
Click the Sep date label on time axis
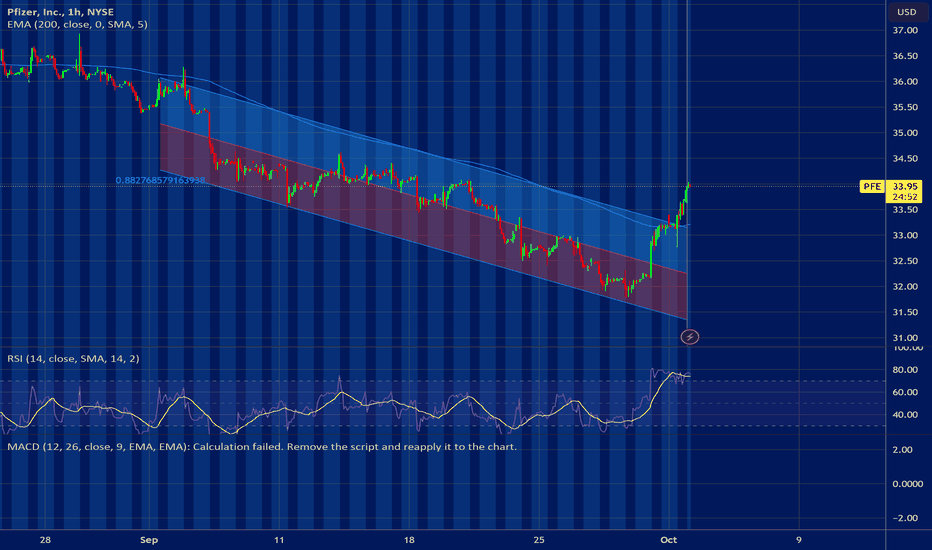149,540
